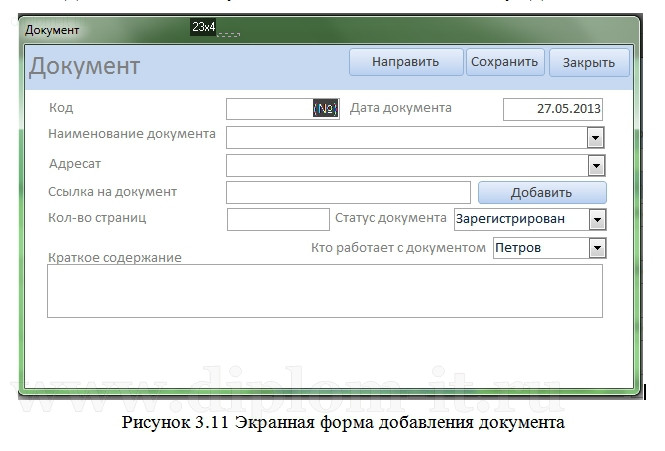Expand the Наименование документа dropdown arrow
The height and width of the screenshot is (451, 665).
tap(596, 138)
